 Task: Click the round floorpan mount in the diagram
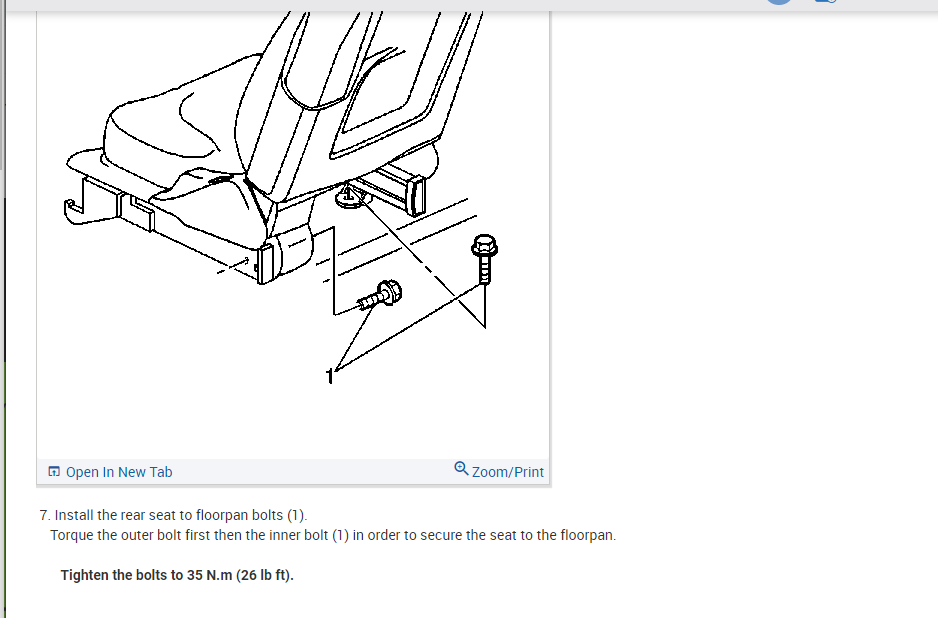pyautogui.click(x=350, y=196)
